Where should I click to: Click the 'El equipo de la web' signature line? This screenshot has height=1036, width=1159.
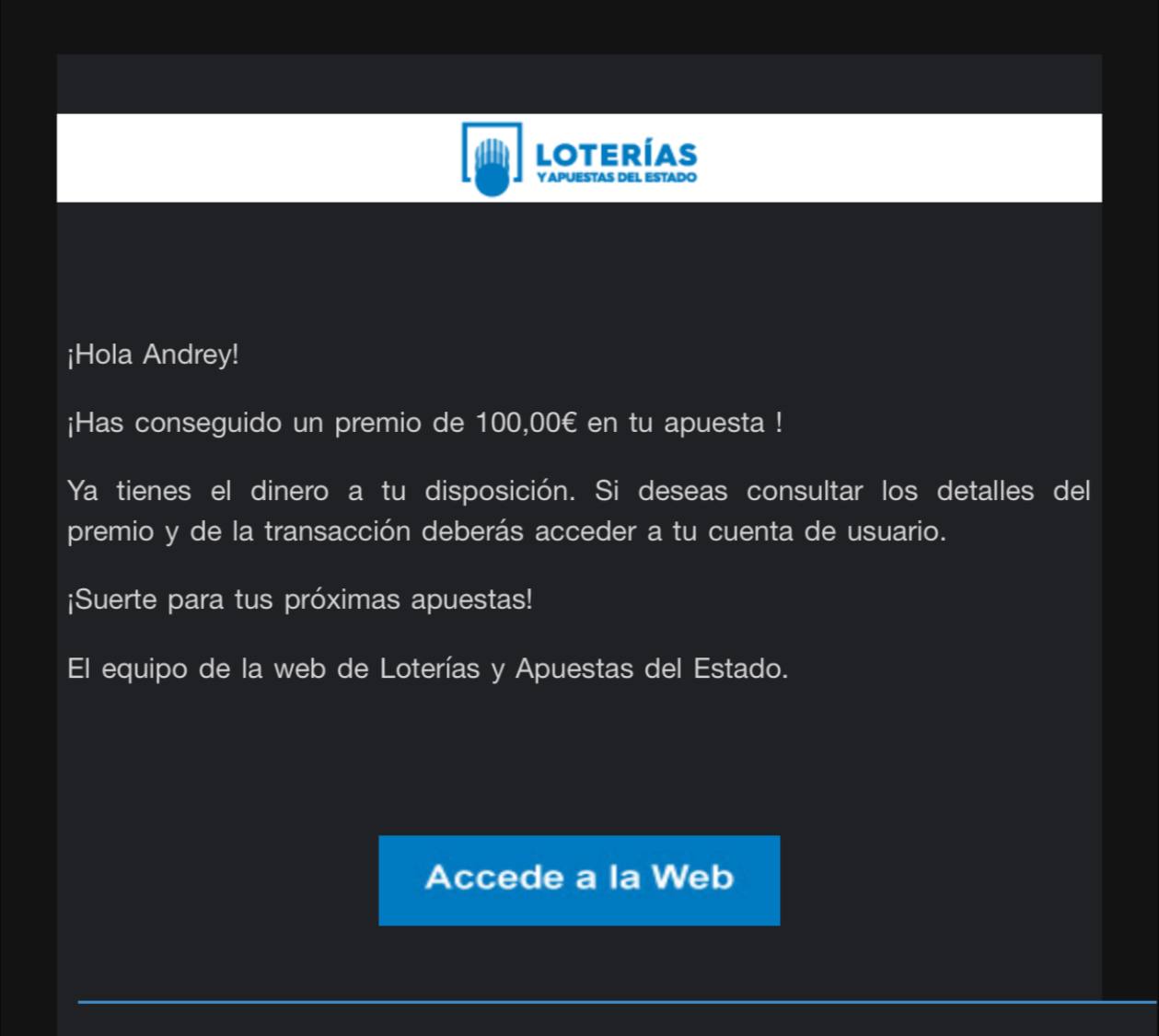428,669
